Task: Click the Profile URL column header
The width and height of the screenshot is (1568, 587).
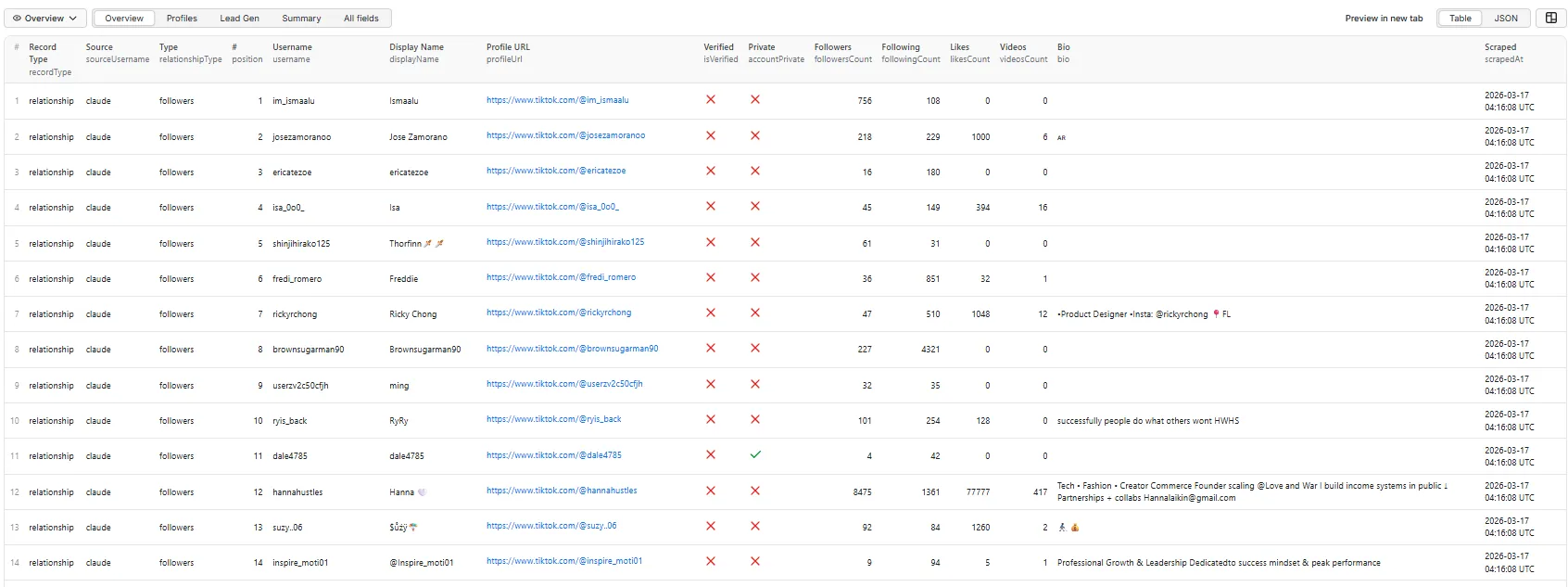Action: coord(508,53)
